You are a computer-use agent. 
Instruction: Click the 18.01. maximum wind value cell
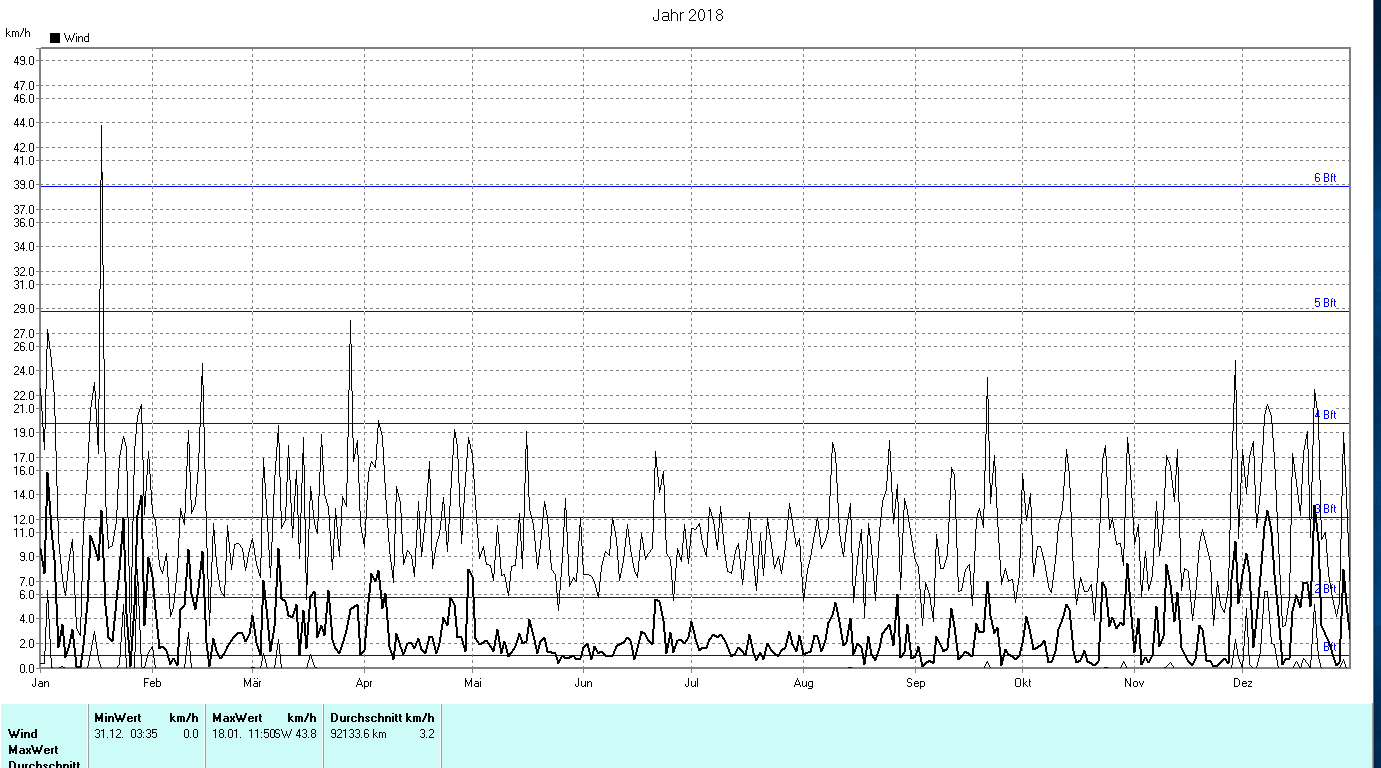coord(264,734)
